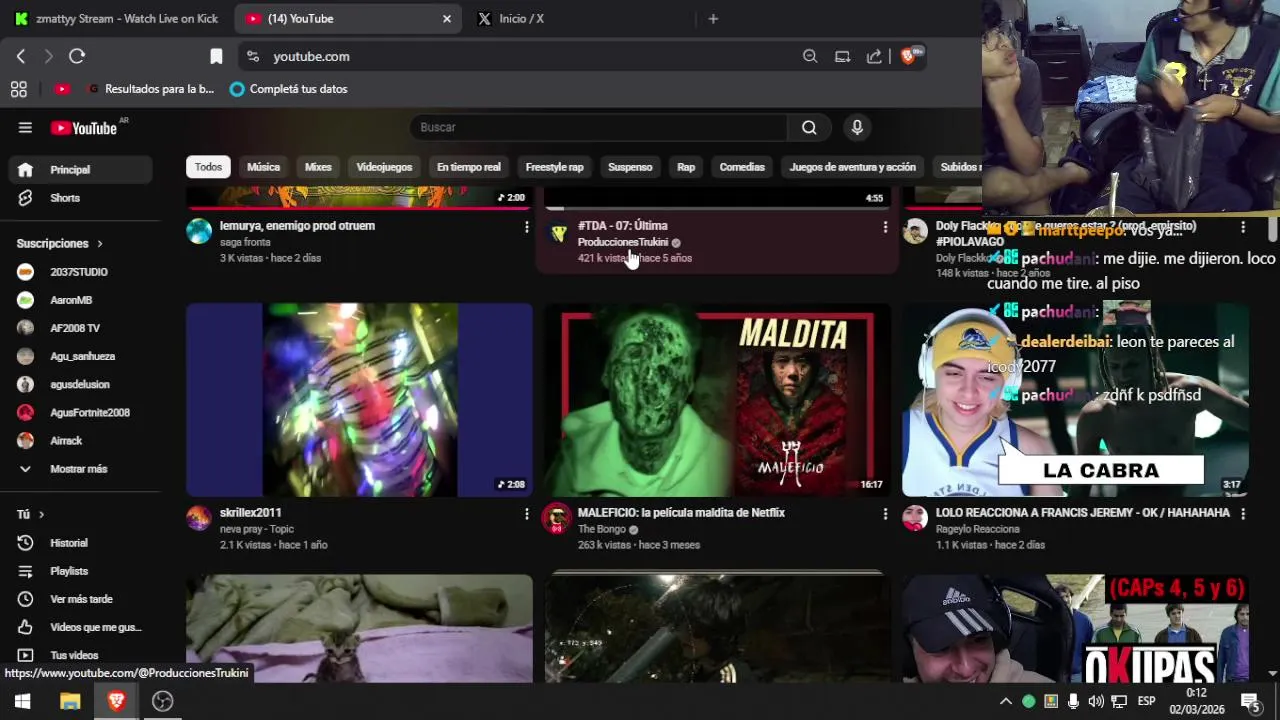Select the Comedias filter chip
Viewport: 1280px width, 720px height.
pyautogui.click(x=742, y=167)
